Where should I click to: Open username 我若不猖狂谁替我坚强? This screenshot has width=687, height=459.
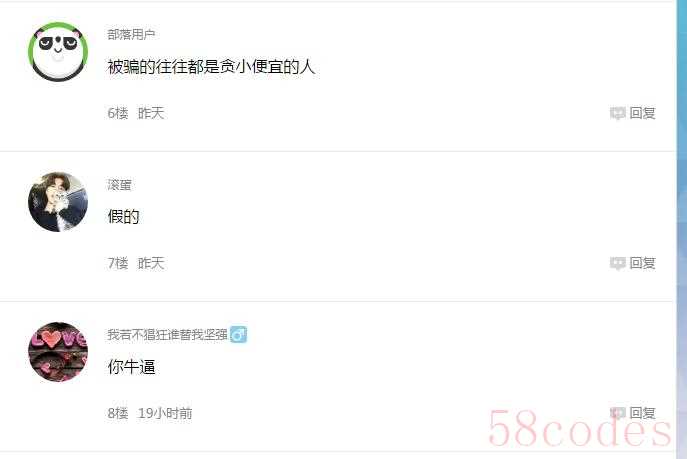point(167,335)
